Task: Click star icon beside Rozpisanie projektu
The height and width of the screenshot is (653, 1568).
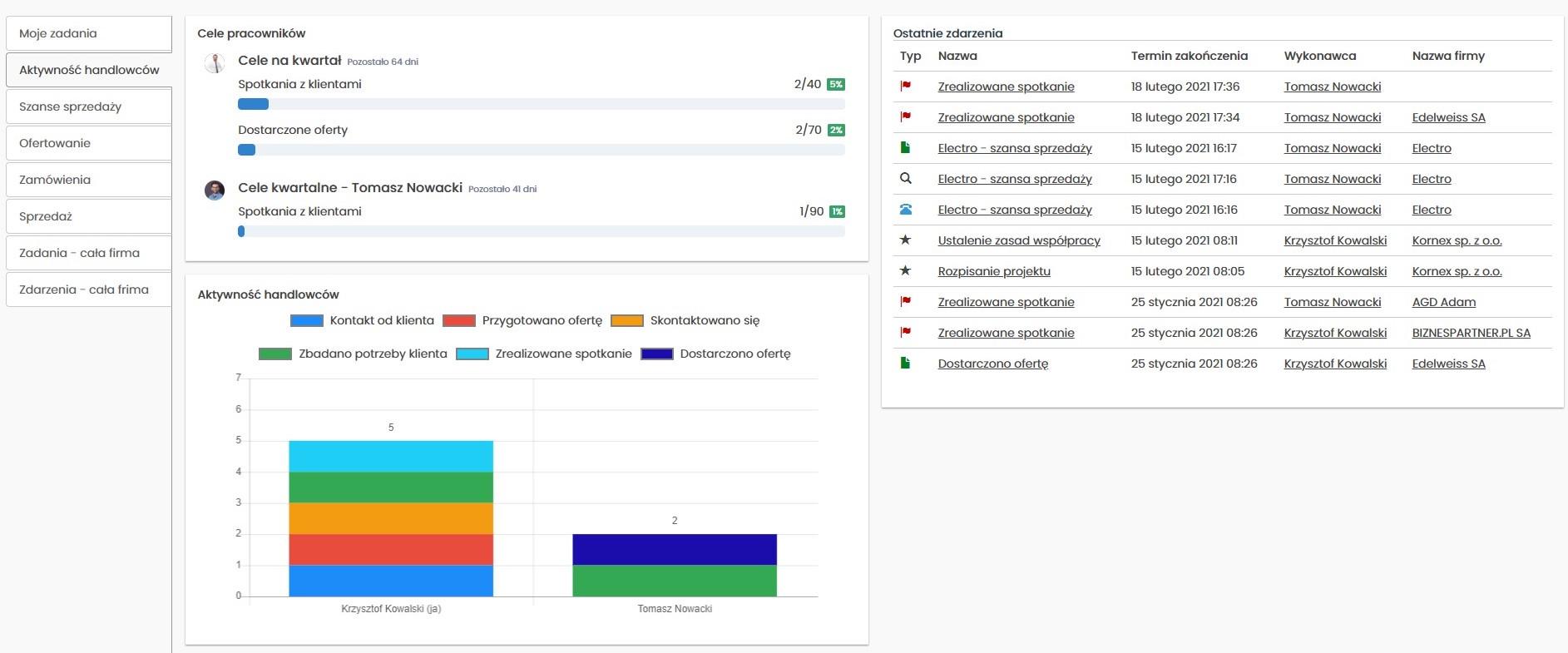Action: point(906,271)
